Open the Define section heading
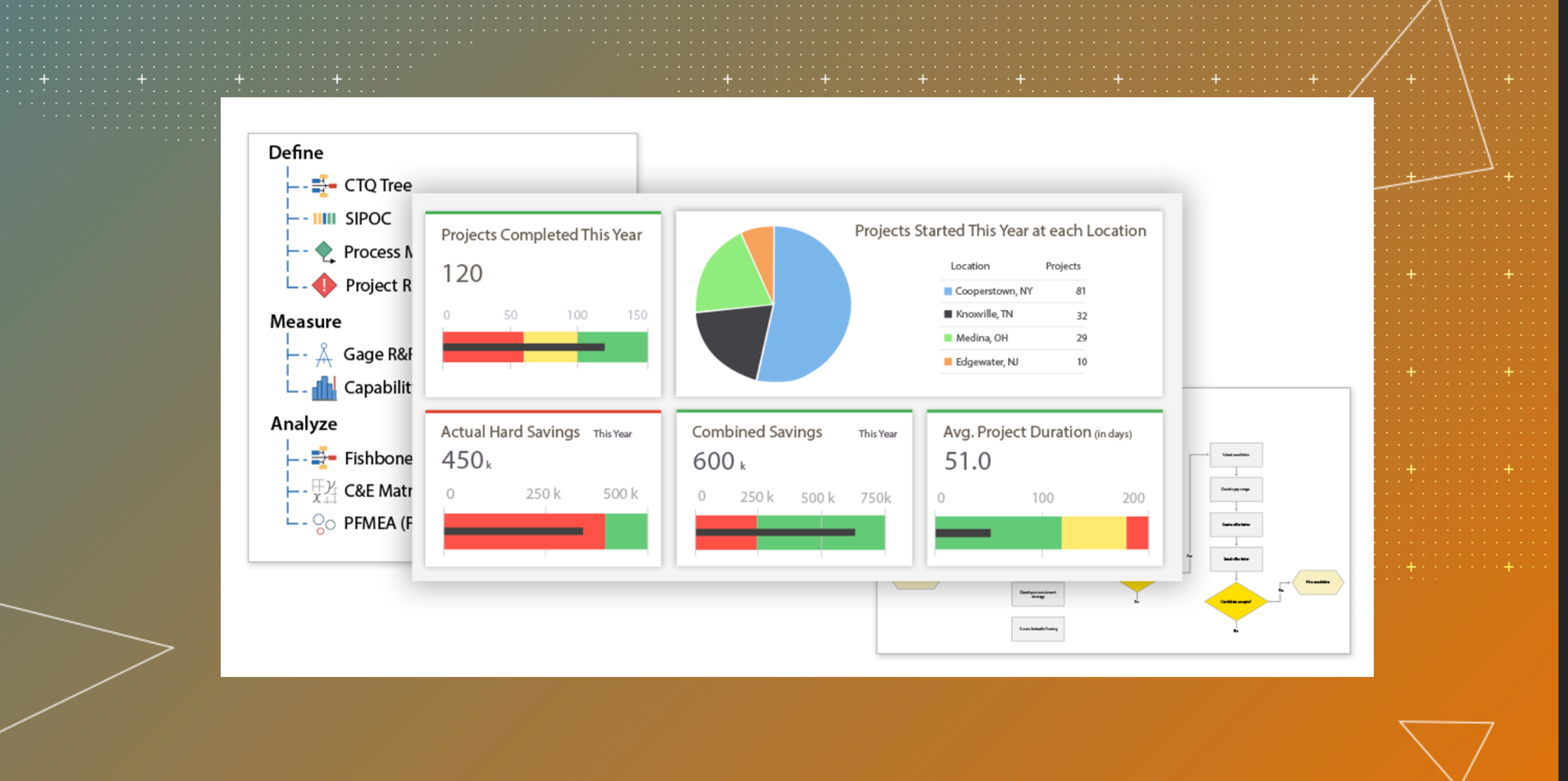 [x=295, y=152]
